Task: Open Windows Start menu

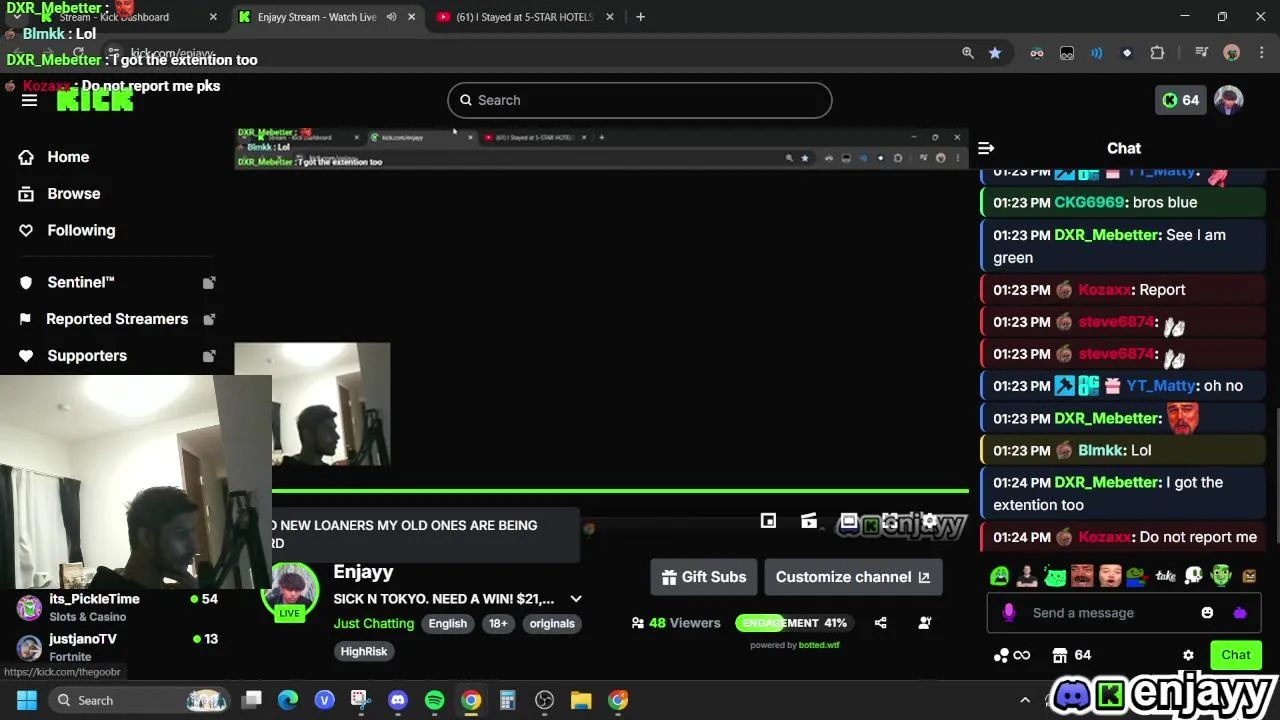Action: [x=27, y=700]
